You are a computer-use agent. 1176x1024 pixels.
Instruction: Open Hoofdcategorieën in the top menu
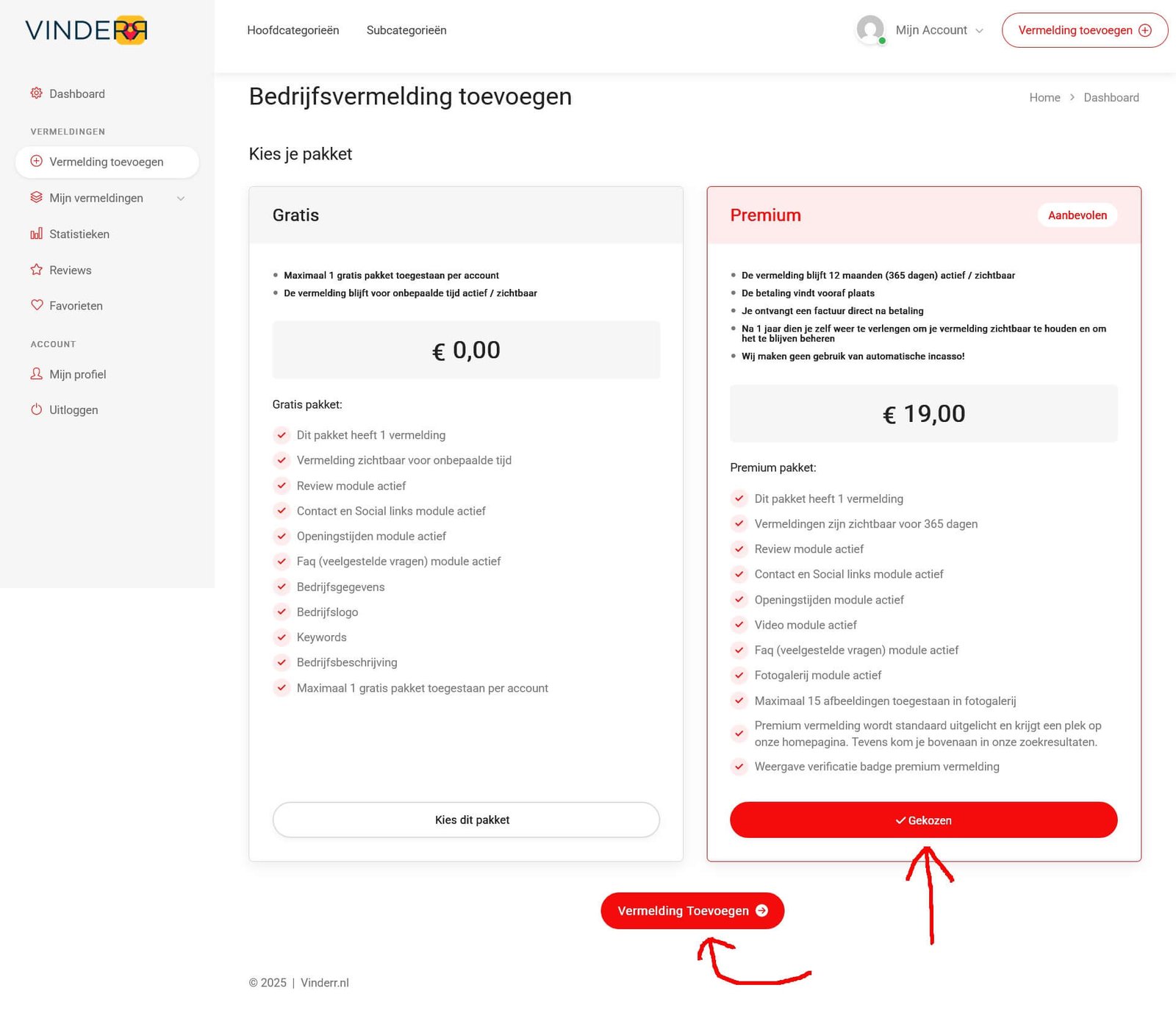click(x=293, y=30)
